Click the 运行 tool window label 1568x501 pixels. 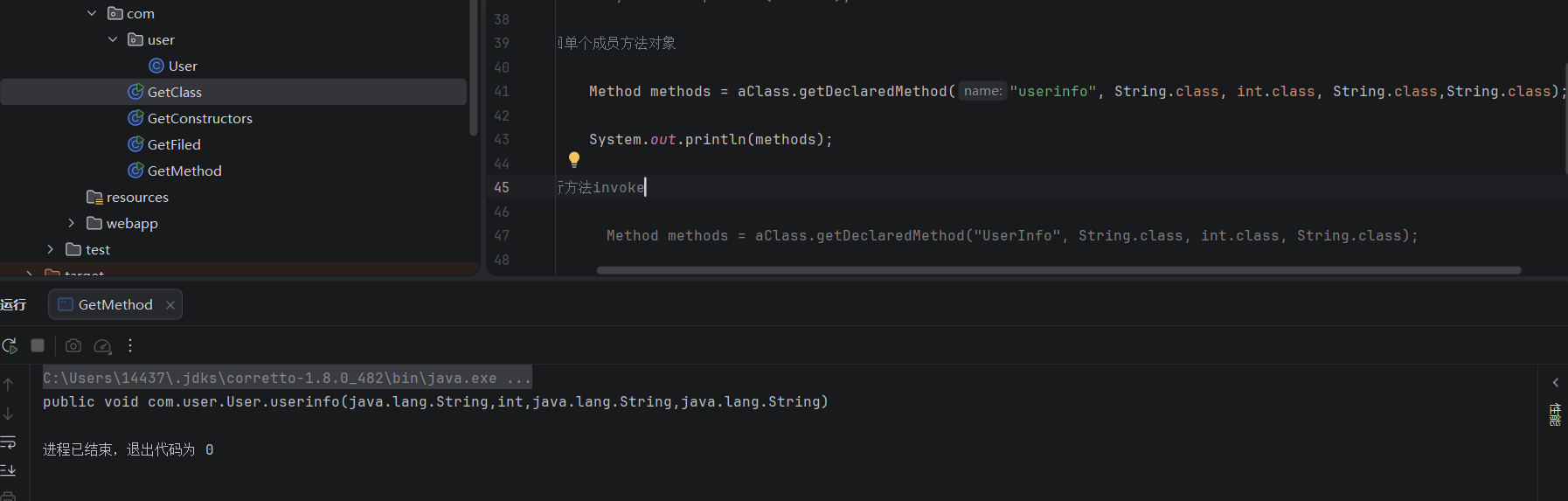(x=13, y=304)
